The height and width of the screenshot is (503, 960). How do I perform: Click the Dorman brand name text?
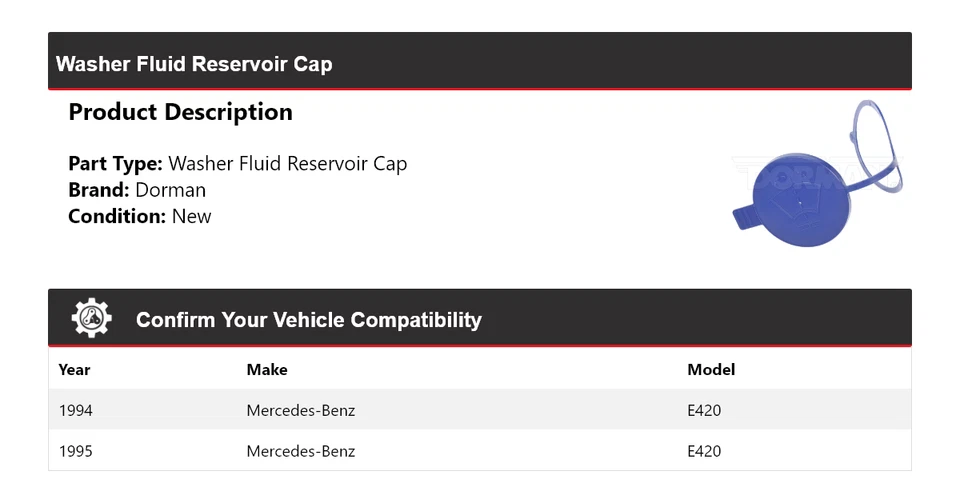(170, 190)
